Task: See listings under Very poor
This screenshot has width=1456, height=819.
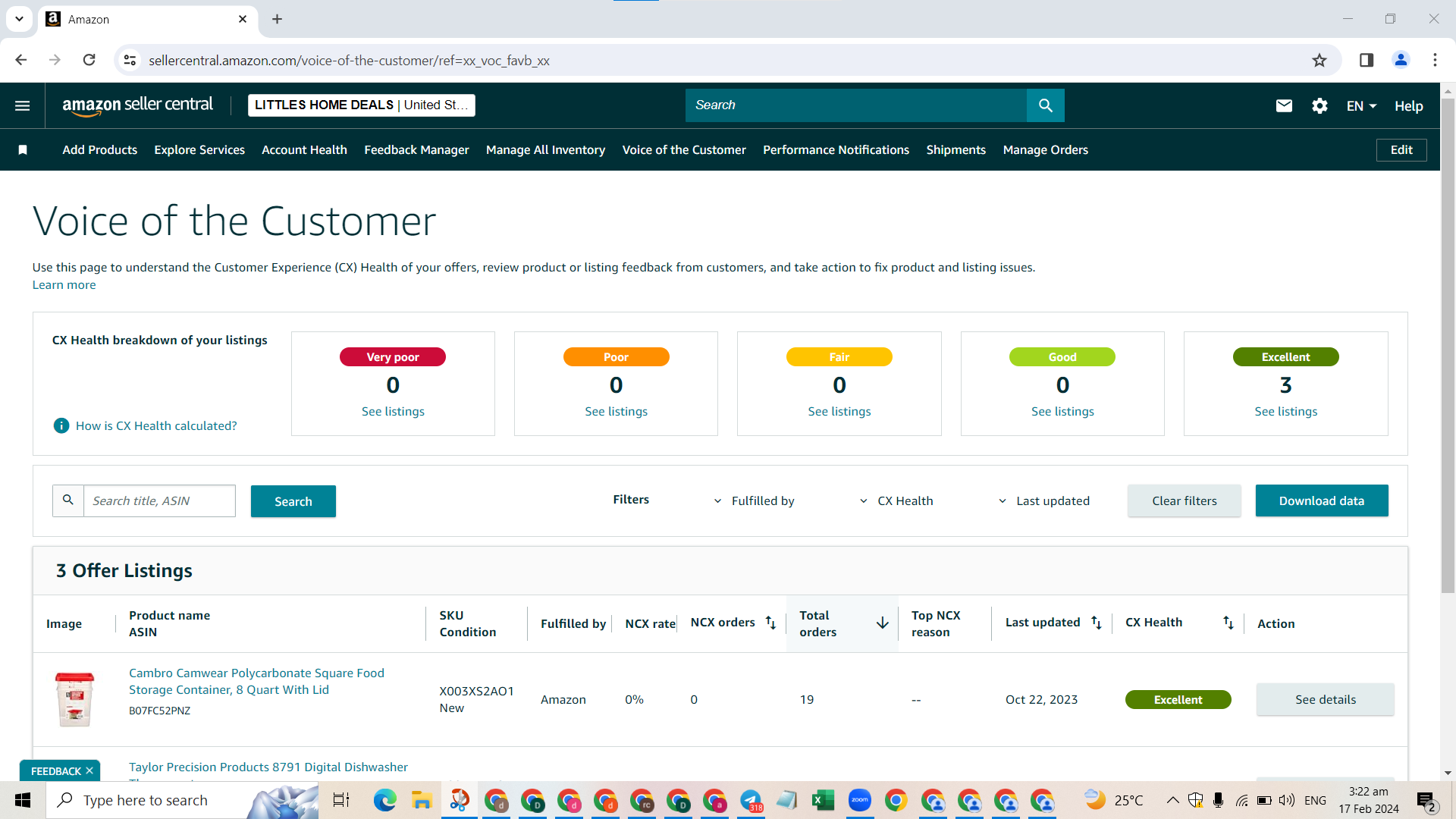Action: (x=393, y=412)
